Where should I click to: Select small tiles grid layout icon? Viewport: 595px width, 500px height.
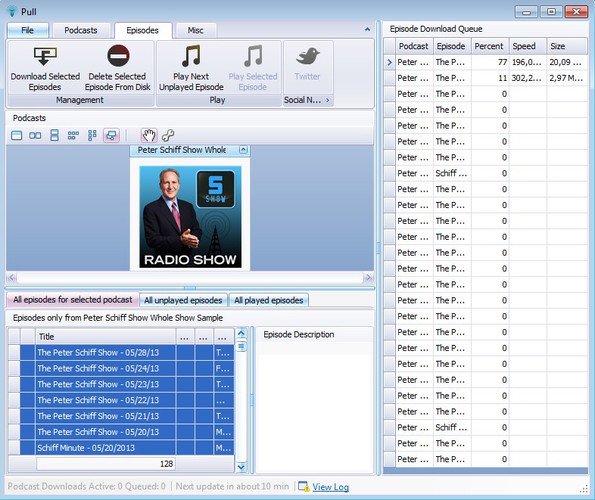pos(73,135)
